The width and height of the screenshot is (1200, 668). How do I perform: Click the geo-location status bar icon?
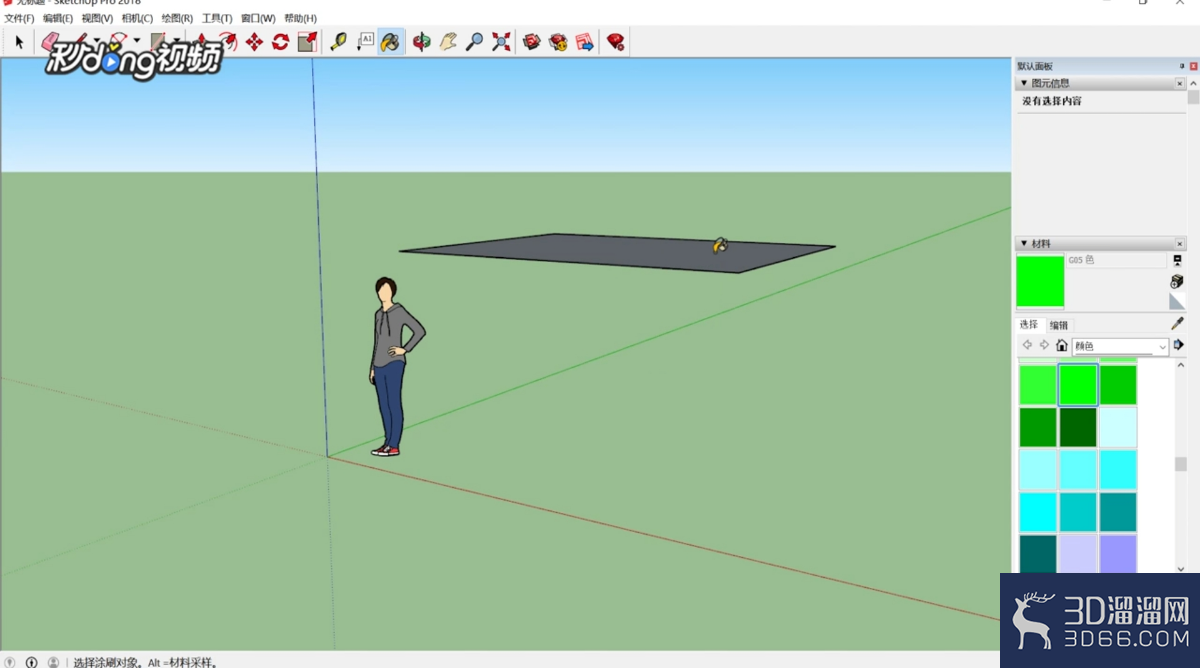pos(10,661)
